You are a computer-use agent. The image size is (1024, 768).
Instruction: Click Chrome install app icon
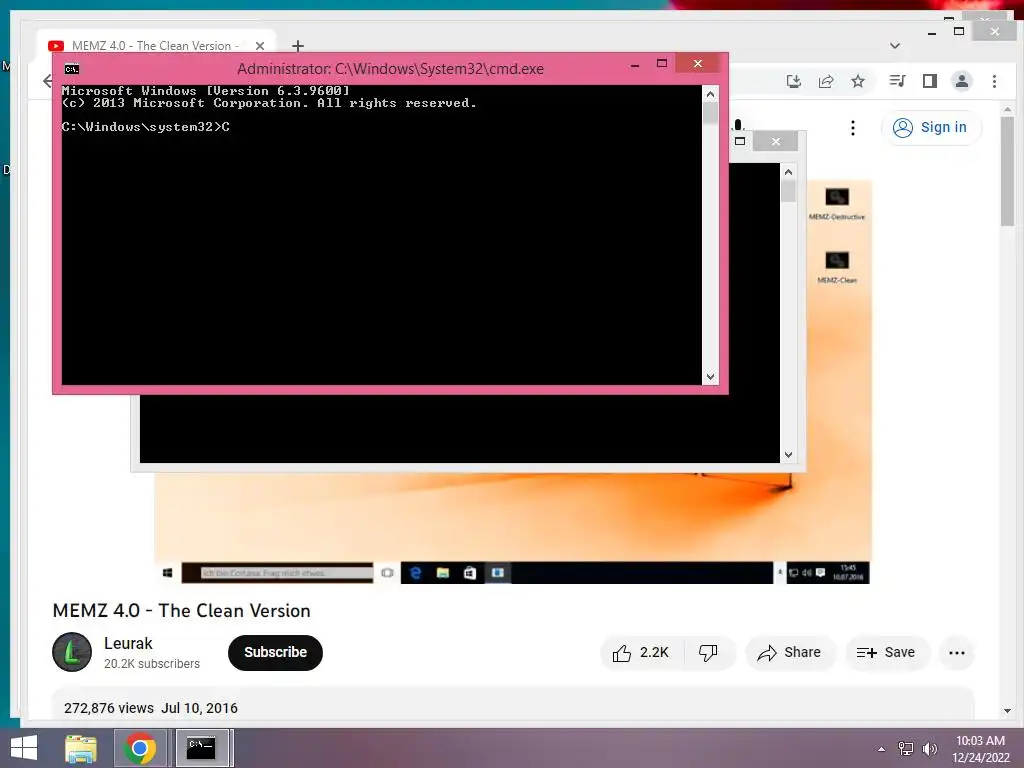[793, 81]
